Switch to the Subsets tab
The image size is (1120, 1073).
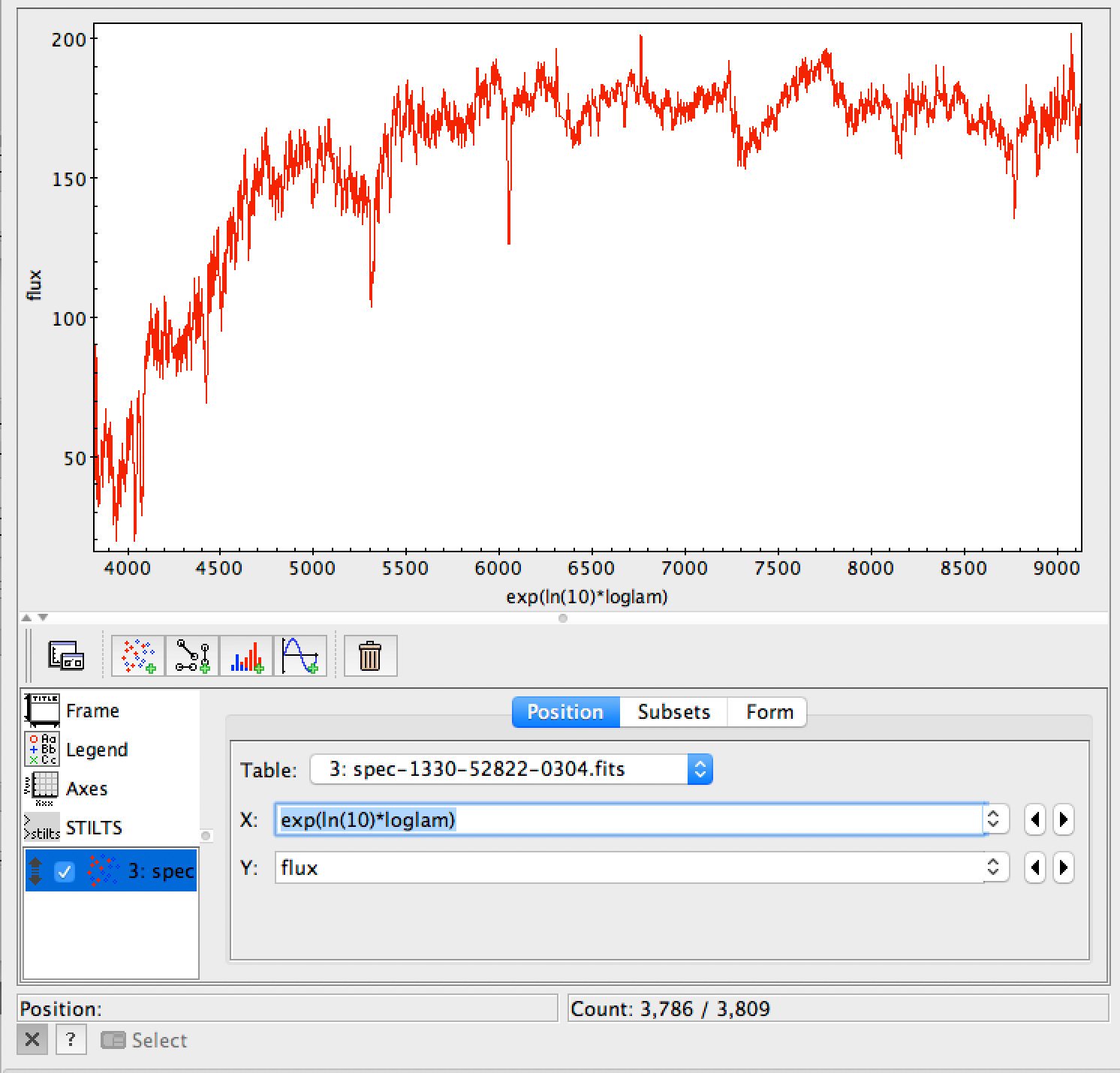point(673,712)
